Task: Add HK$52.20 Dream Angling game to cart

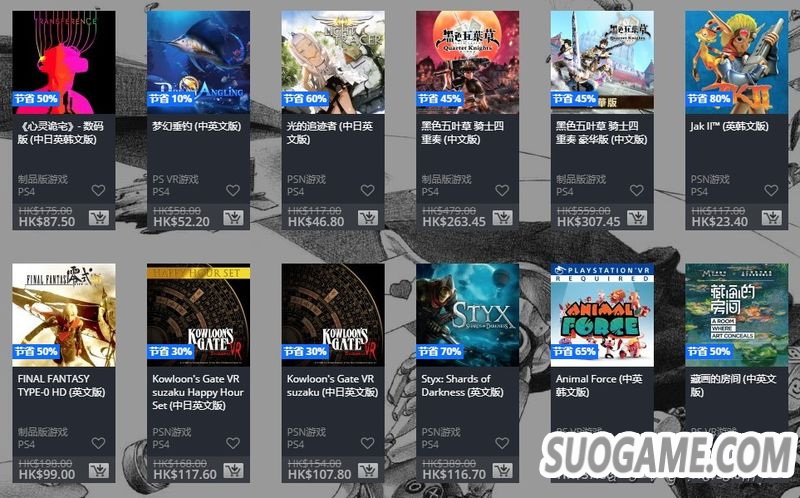Action: [x=233, y=218]
